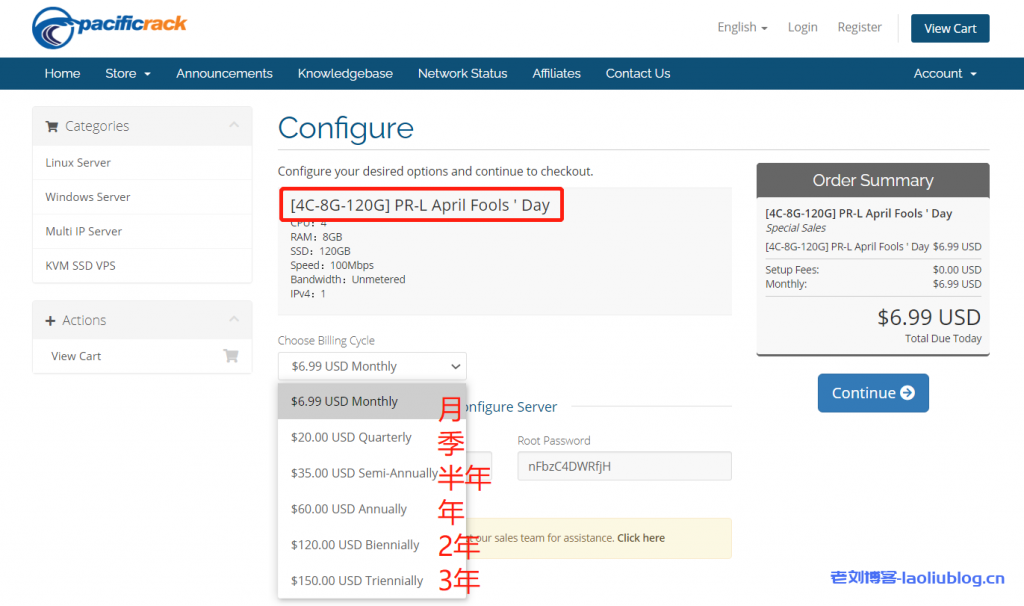Open the English language selector
The width and height of the screenshot is (1024, 606).
click(x=742, y=28)
